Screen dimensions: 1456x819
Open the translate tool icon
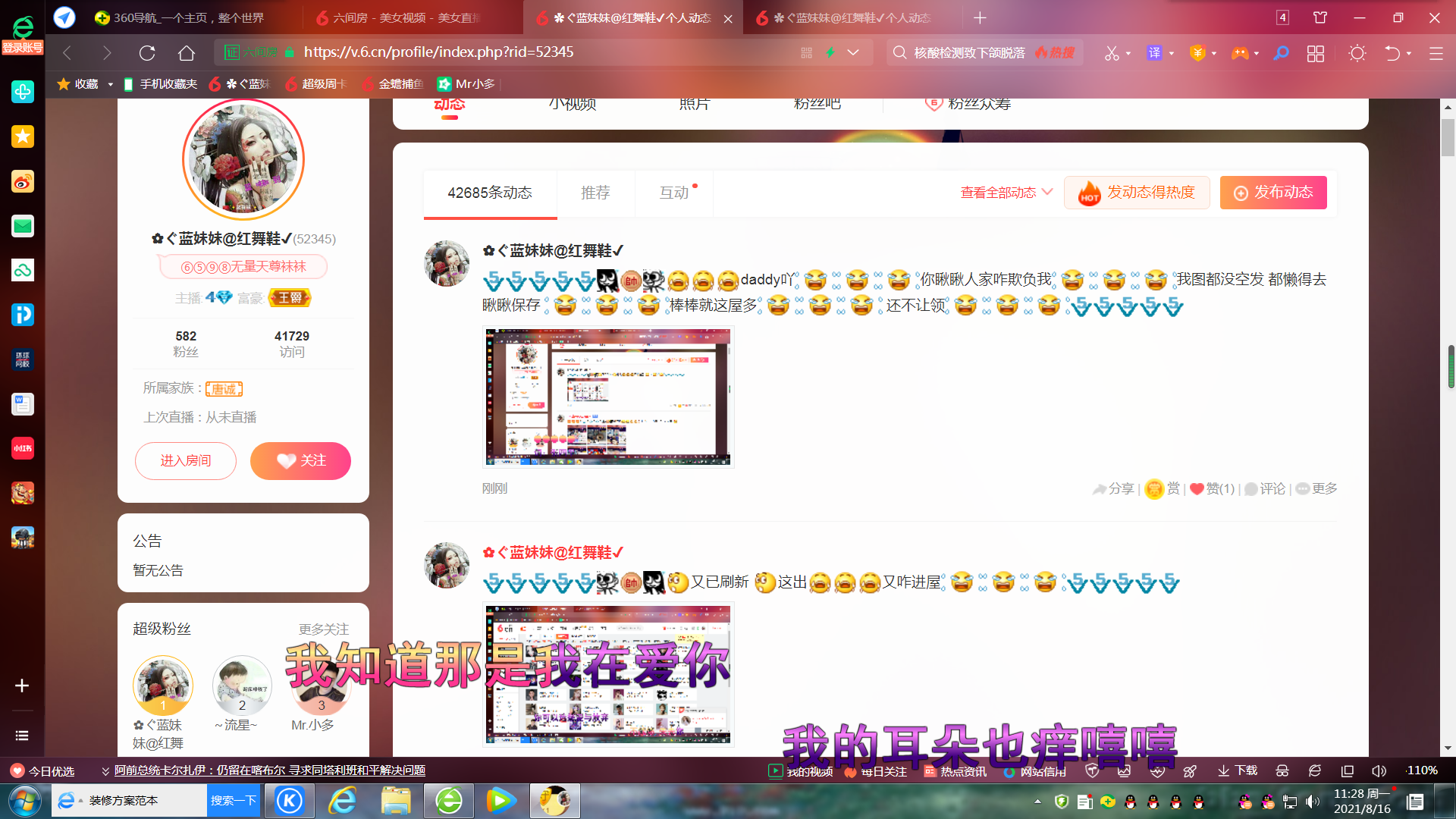[1154, 53]
